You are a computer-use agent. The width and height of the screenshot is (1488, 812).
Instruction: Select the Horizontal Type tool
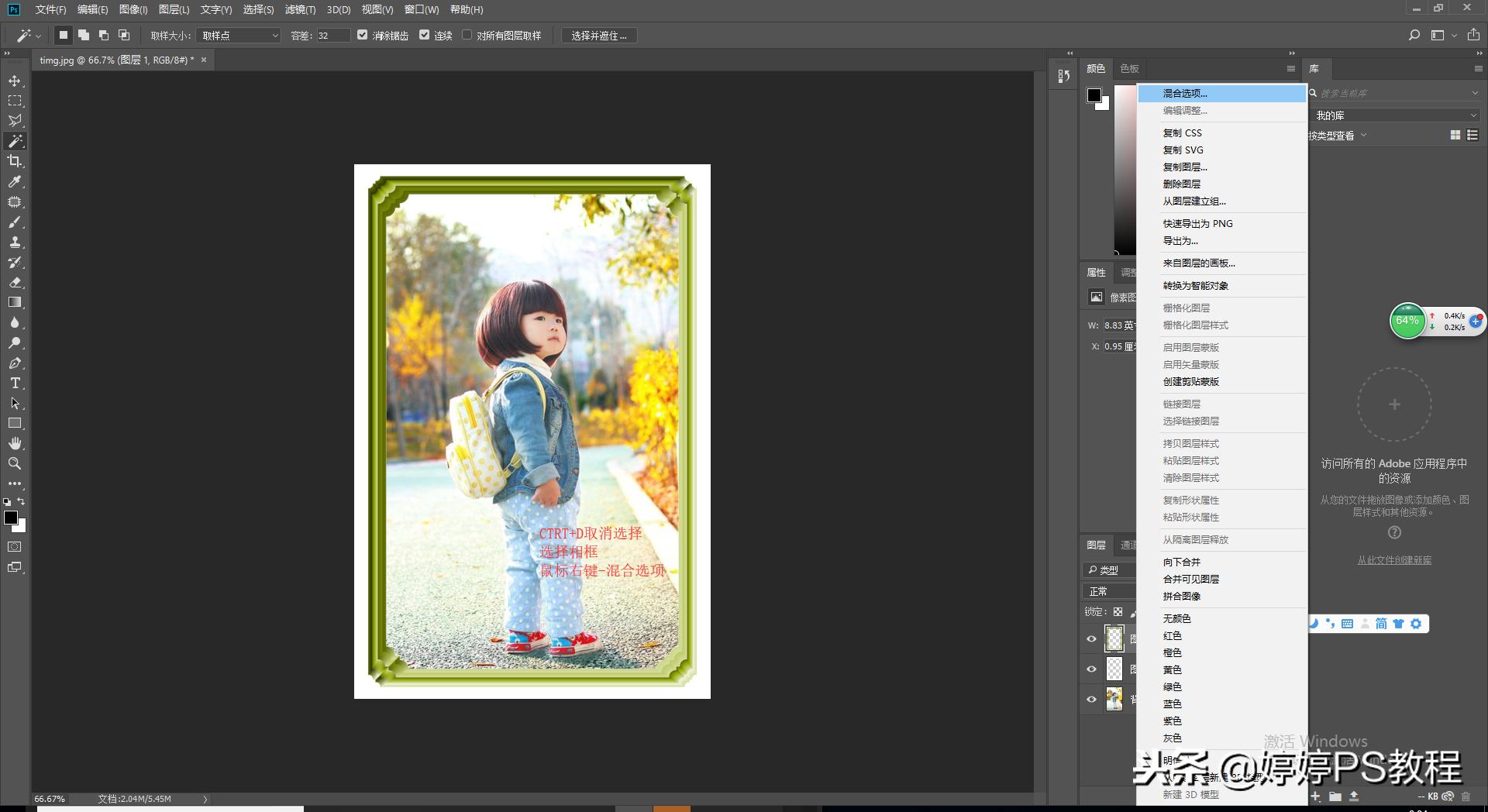pyautogui.click(x=15, y=384)
